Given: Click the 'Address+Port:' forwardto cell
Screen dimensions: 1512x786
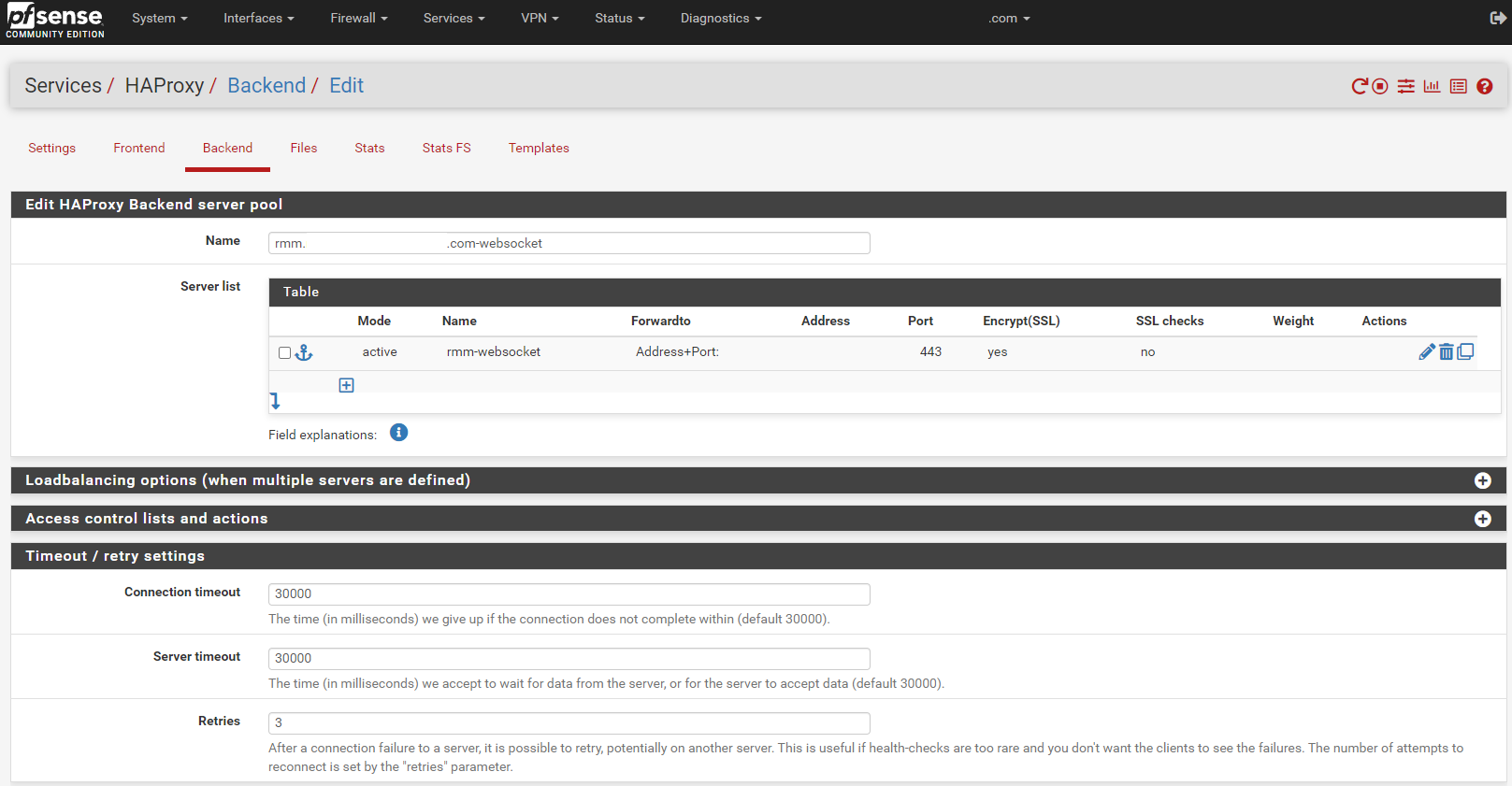Looking at the screenshot, I should click(x=677, y=351).
